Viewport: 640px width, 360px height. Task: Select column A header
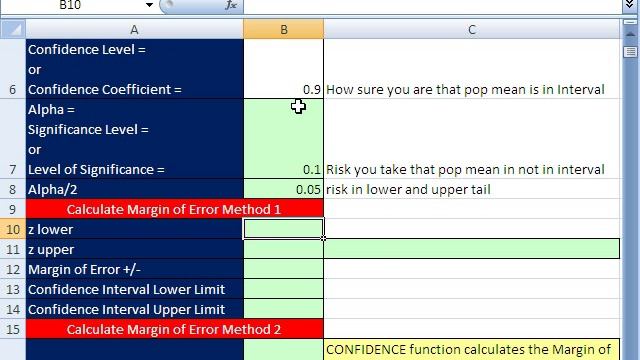click(134, 29)
